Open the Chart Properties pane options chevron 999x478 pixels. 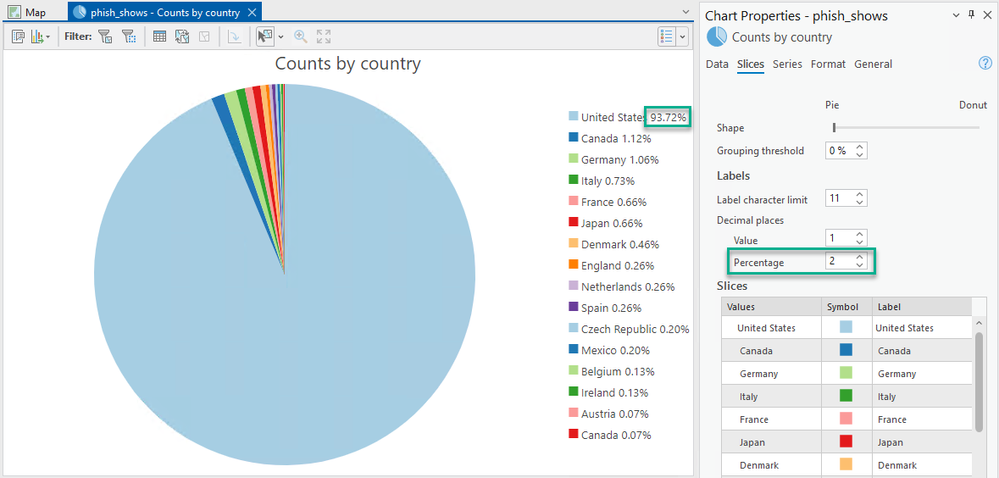[x=956, y=15]
